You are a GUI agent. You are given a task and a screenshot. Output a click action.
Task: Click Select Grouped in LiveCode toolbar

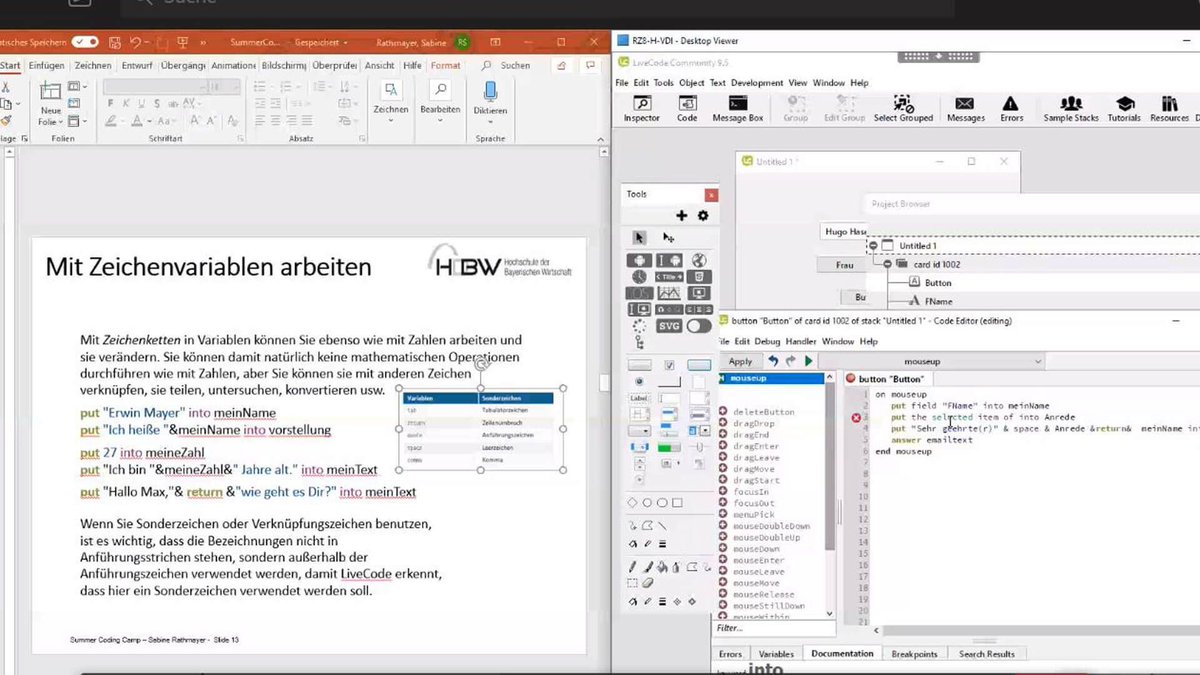[x=903, y=110]
